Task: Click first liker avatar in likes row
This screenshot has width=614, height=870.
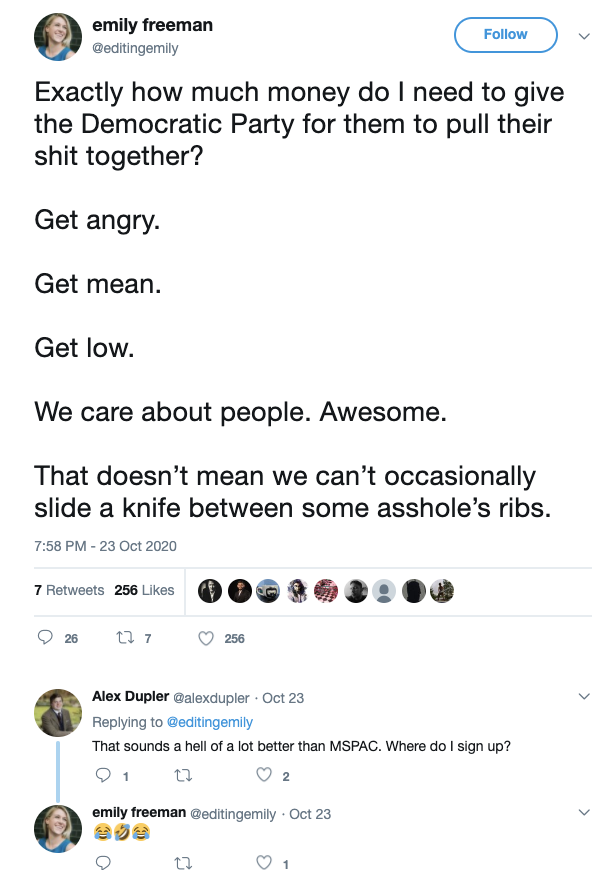Action: (x=209, y=591)
